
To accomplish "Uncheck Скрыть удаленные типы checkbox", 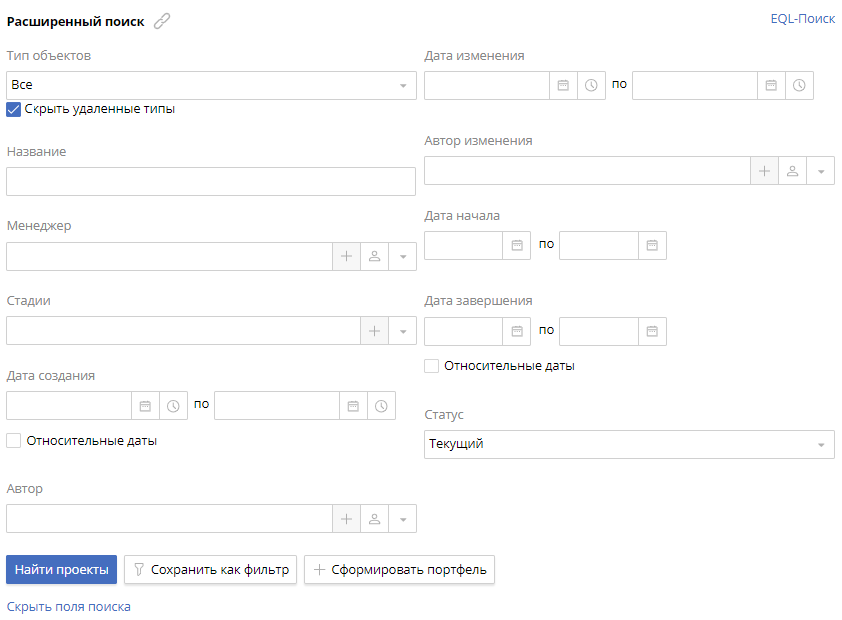I will [x=14, y=109].
